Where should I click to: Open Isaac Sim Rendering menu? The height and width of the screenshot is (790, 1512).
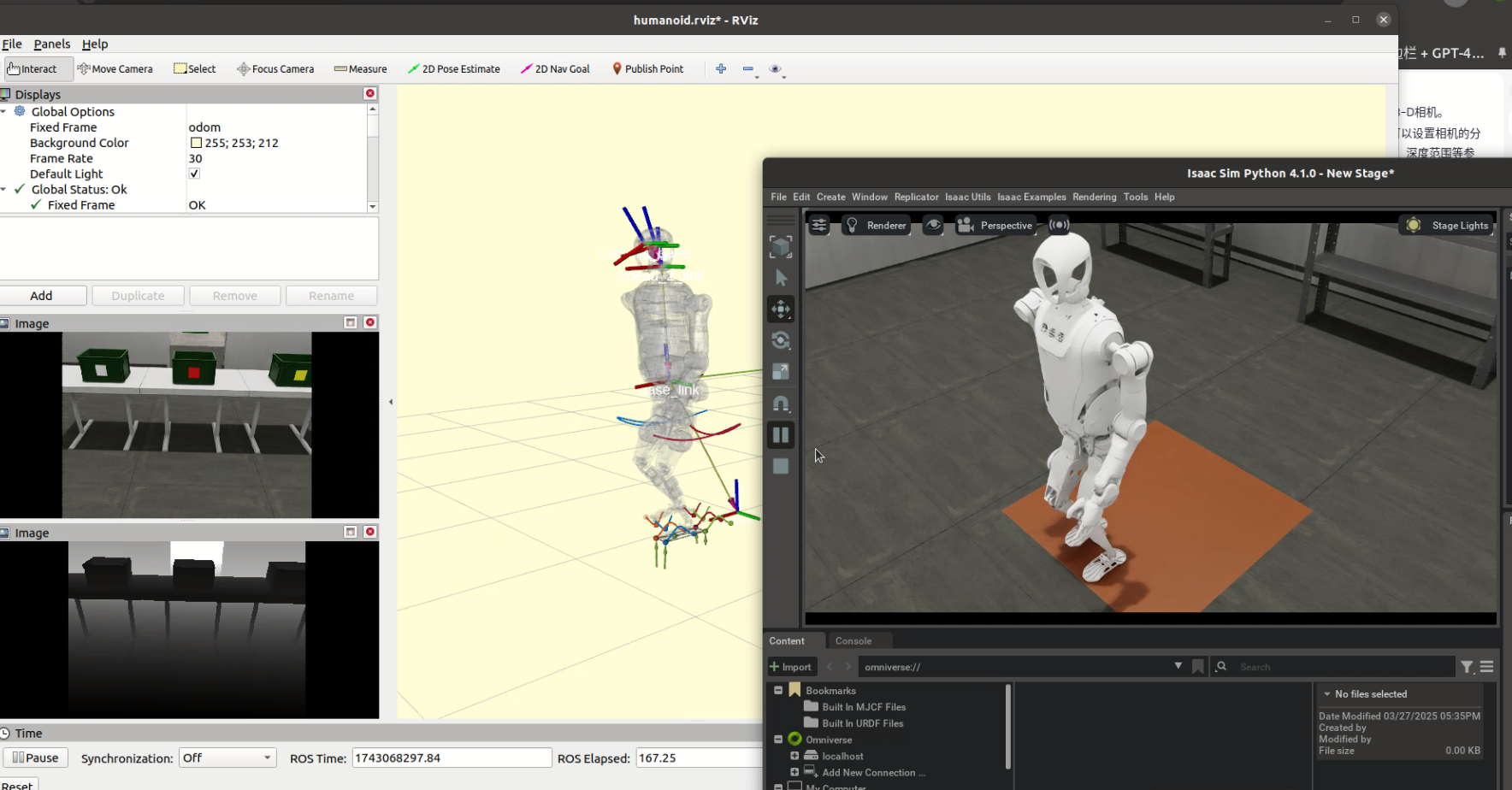click(1095, 197)
